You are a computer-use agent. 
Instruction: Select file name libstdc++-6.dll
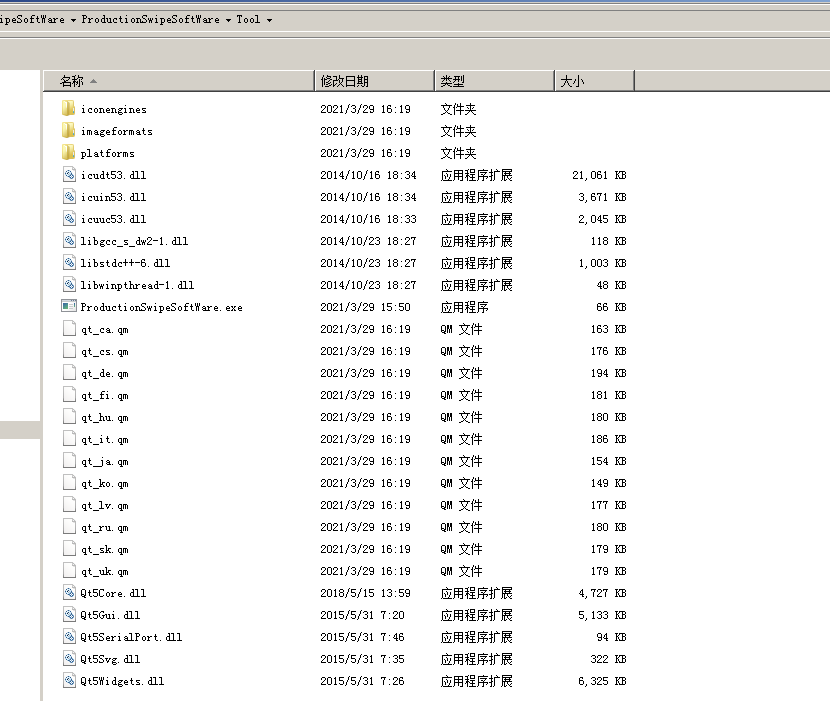pyautogui.click(x=125, y=263)
